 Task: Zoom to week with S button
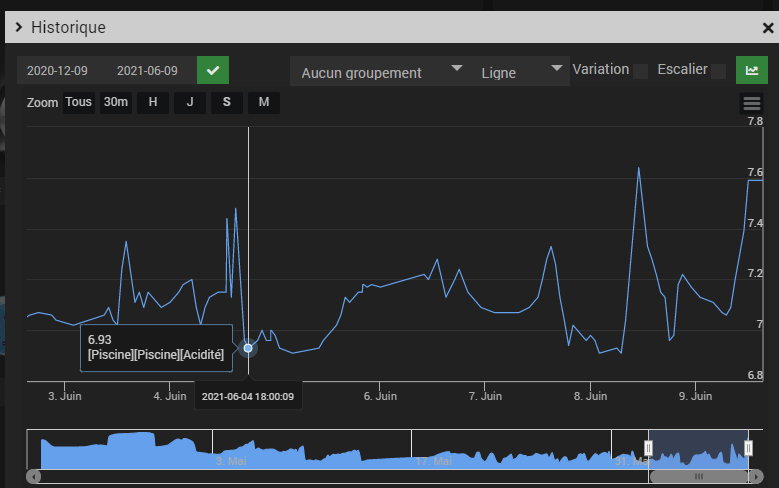coord(227,102)
